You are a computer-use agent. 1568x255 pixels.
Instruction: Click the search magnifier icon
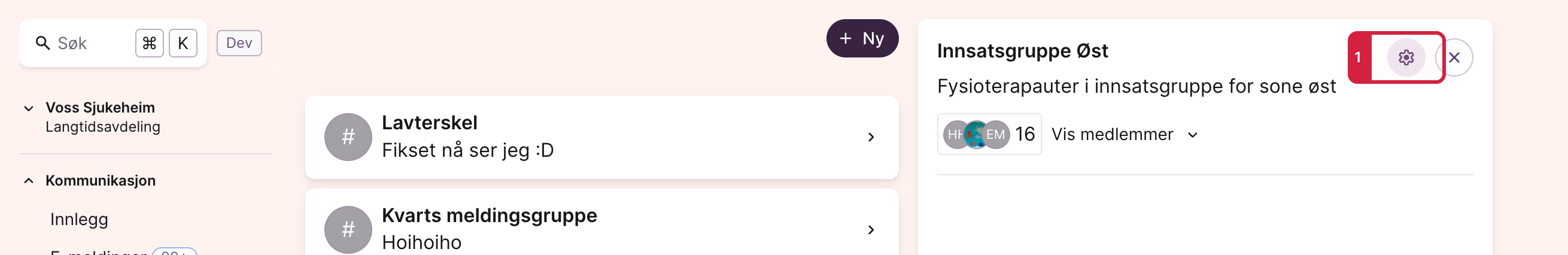tap(42, 43)
